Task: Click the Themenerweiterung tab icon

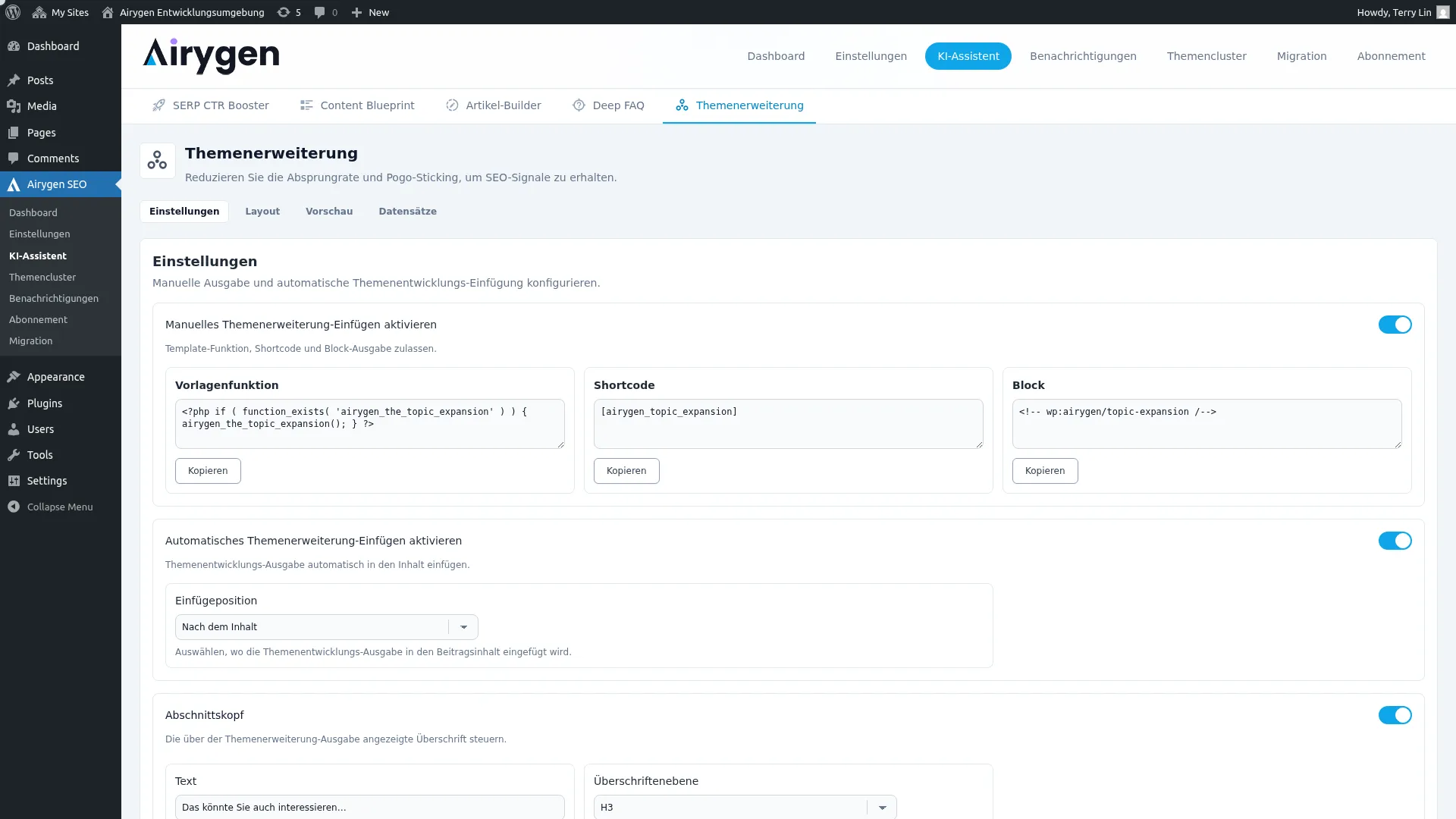Action: (682, 105)
